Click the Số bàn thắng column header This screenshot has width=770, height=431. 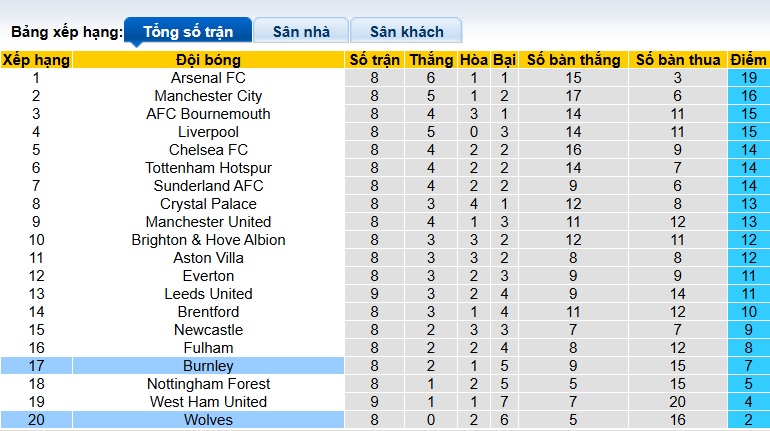coord(573,60)
